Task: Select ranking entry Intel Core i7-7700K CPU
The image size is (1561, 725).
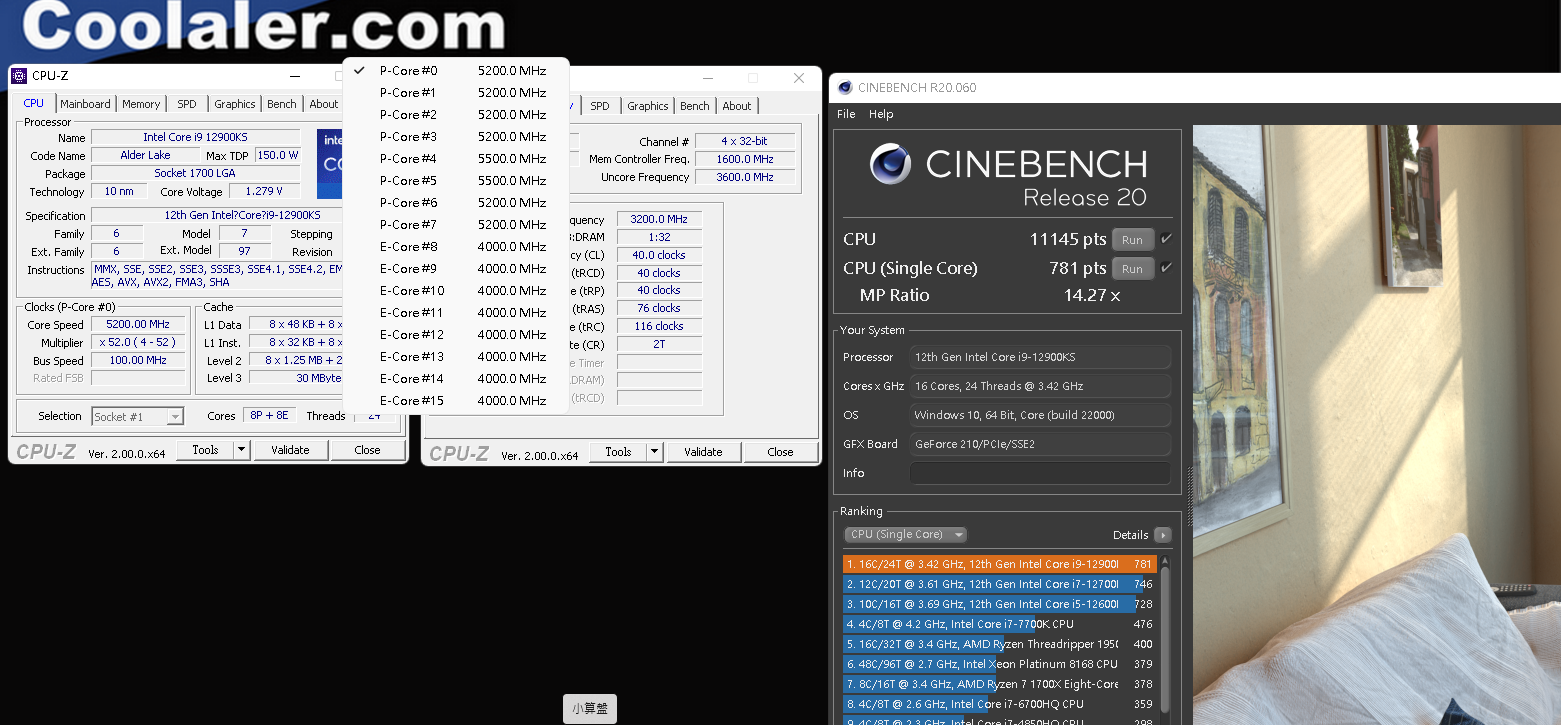Action: point(1000,624)
